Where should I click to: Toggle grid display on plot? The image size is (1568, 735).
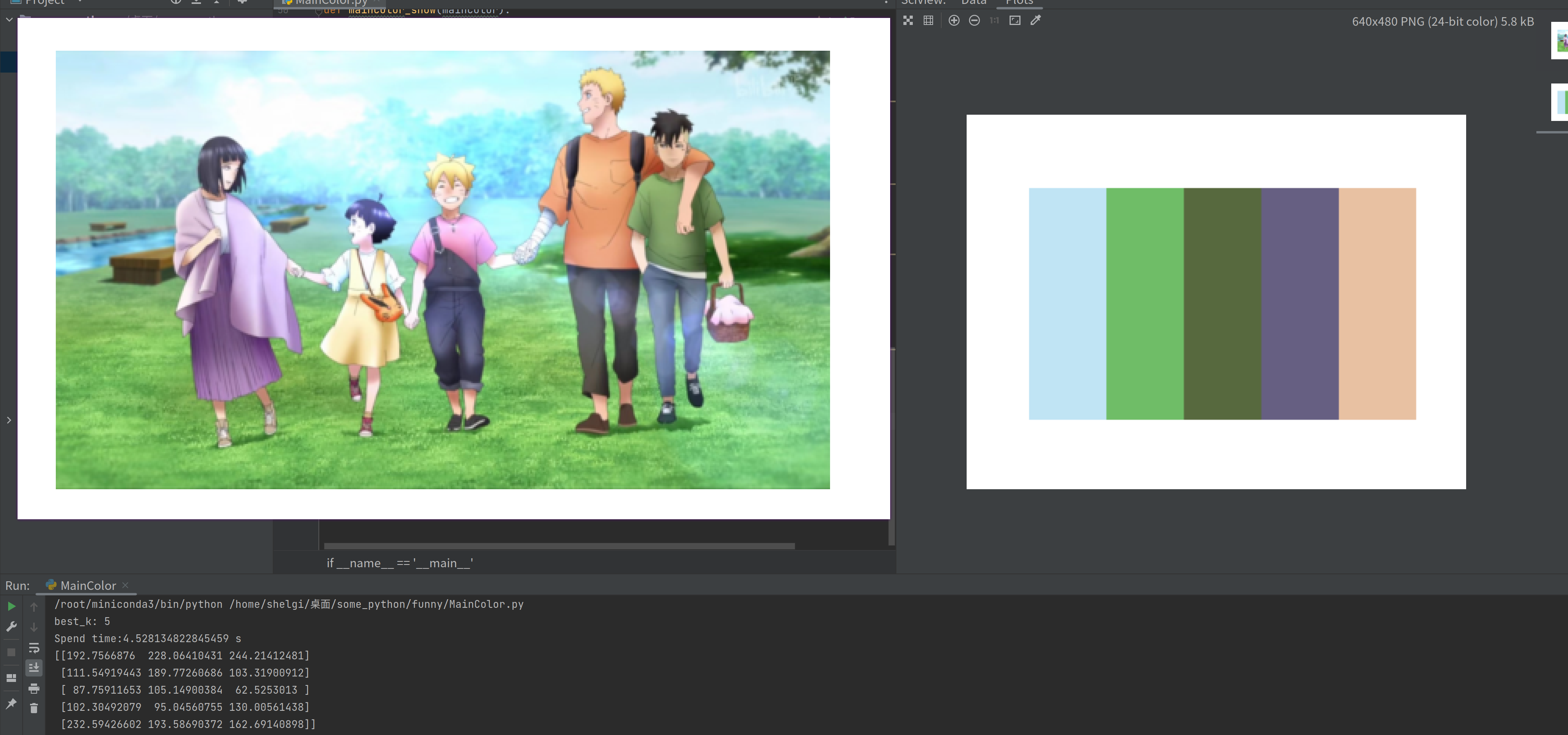point(928,21)
